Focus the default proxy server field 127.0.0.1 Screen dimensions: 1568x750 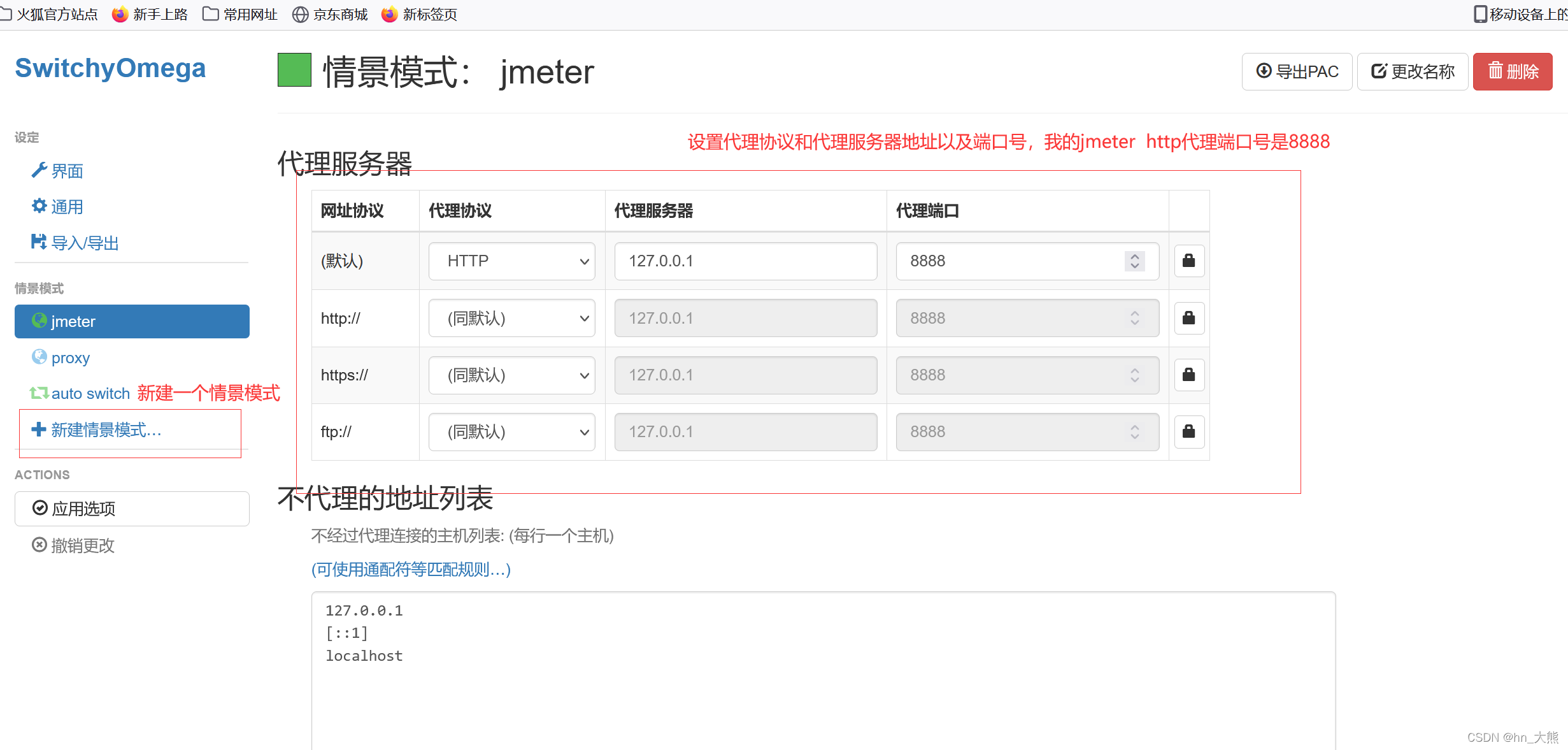tap(745, 261)
